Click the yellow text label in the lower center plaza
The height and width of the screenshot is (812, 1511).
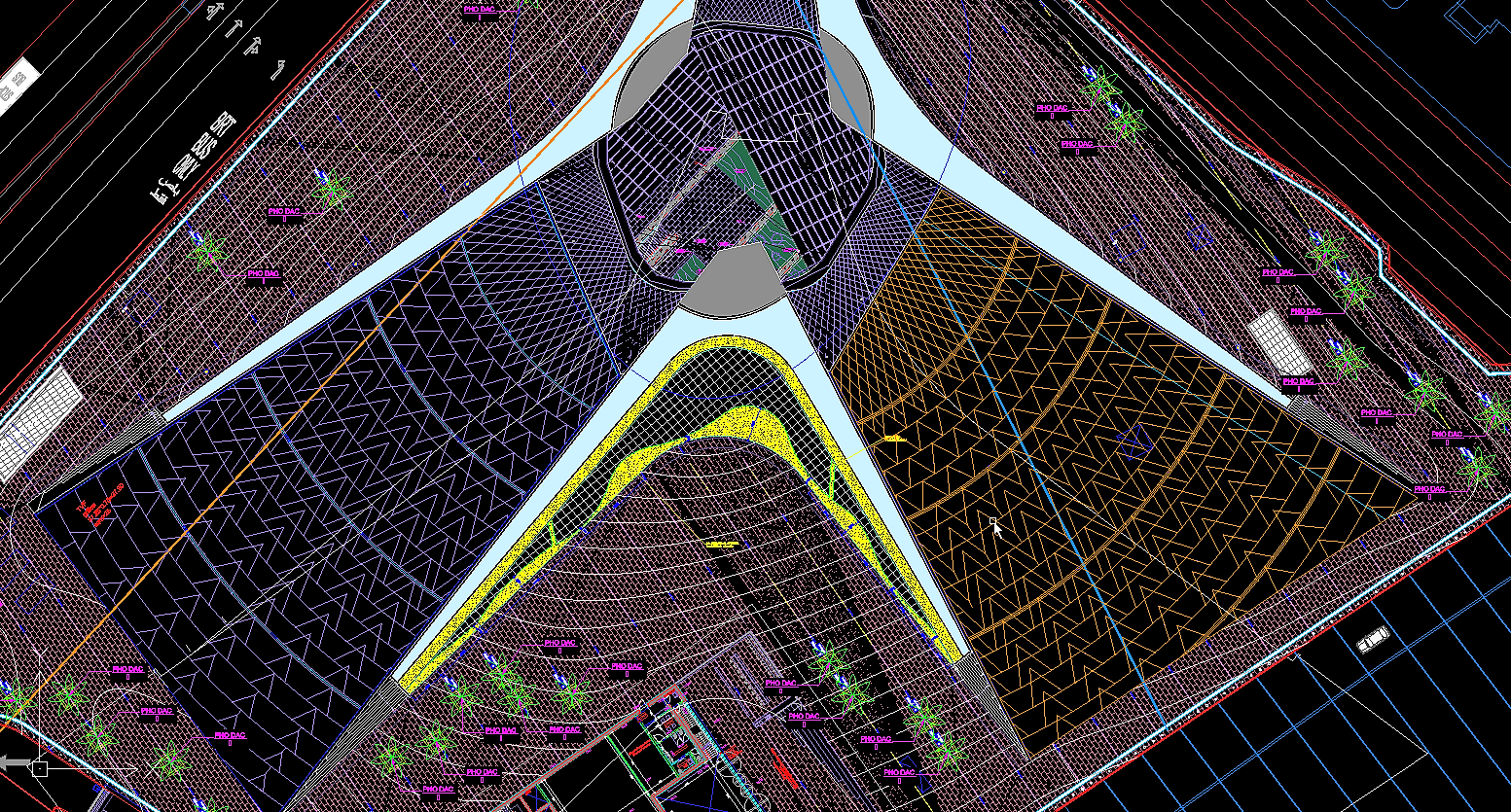(x=723, y=545)
